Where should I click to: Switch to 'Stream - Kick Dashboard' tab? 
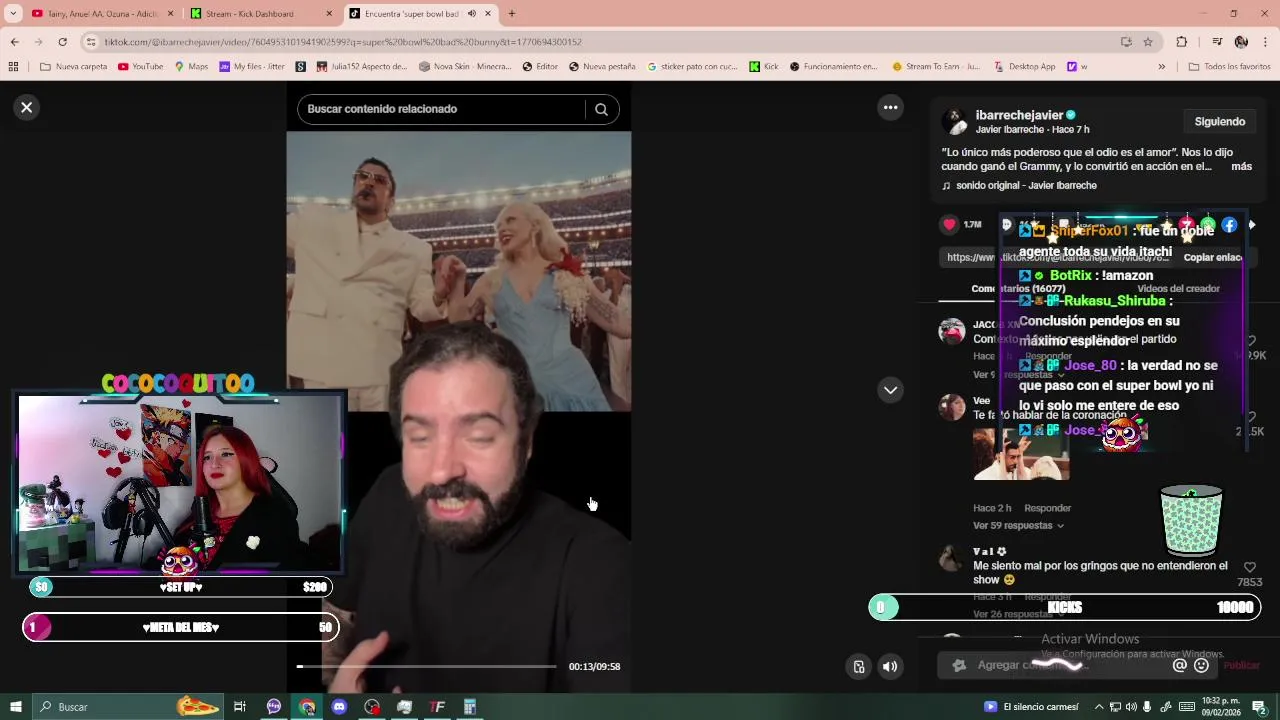point(260,14)
